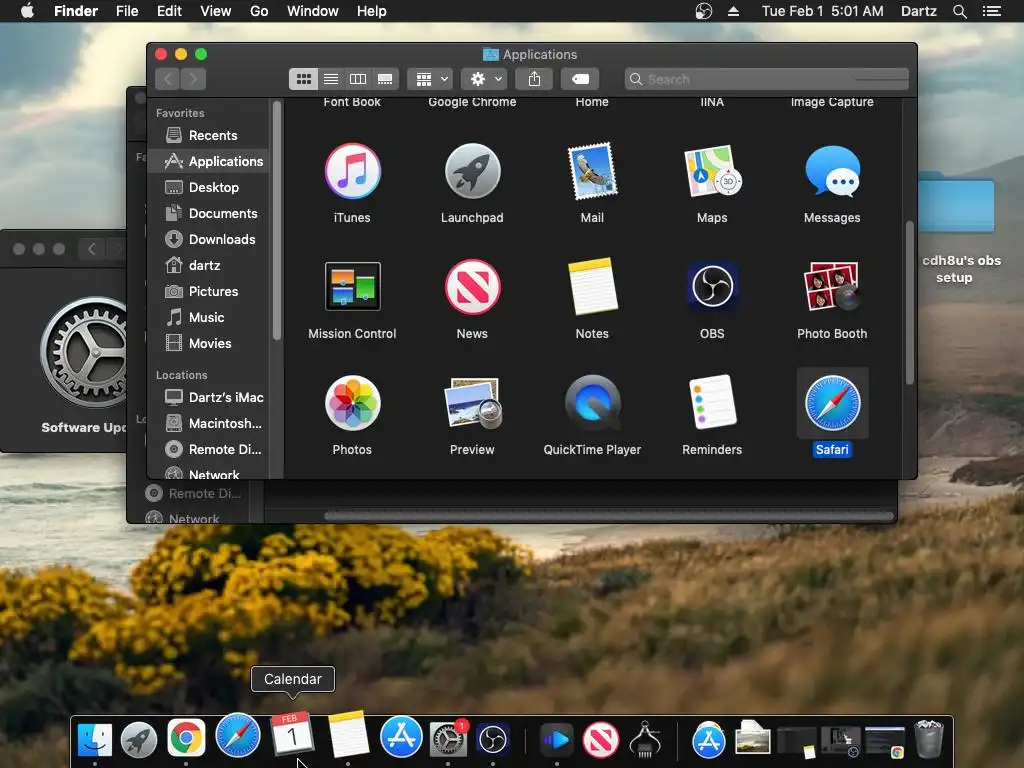Click the Finder search field

click(x=767, y=79)
